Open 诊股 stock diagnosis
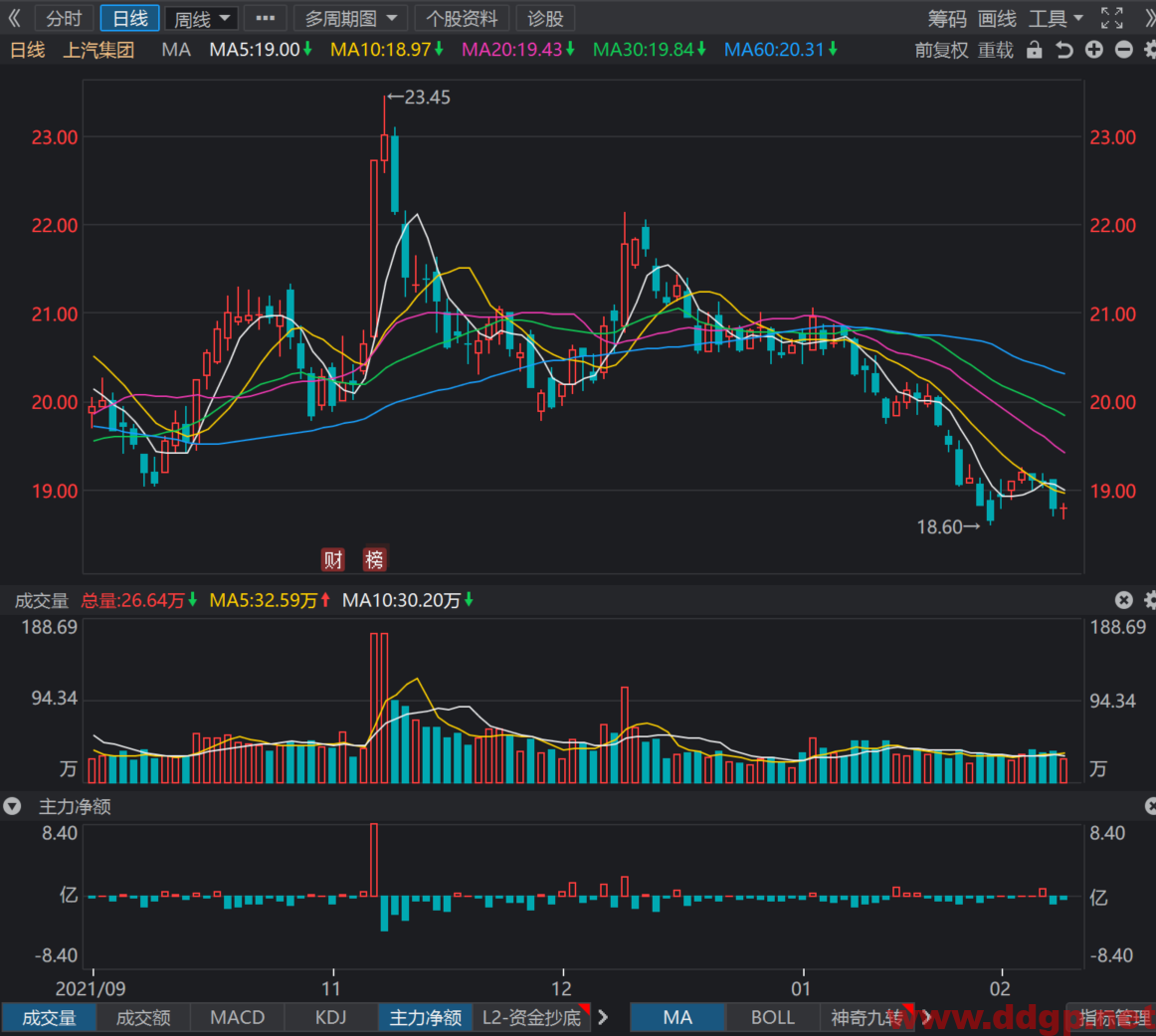The height and width of the screenshot is (1036, 1156). point(545,19)
